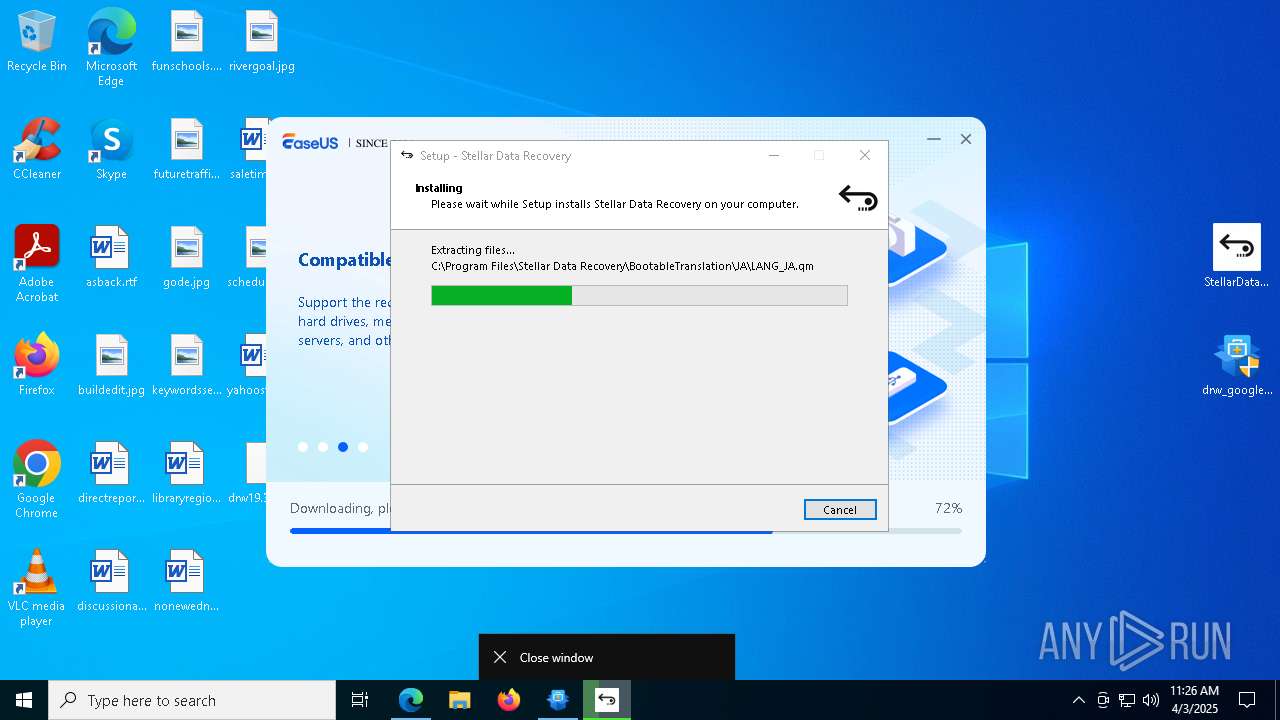Click the Stellar logo icon in Setup header
Screen dimensions: 1280x720
click(858, 198)
